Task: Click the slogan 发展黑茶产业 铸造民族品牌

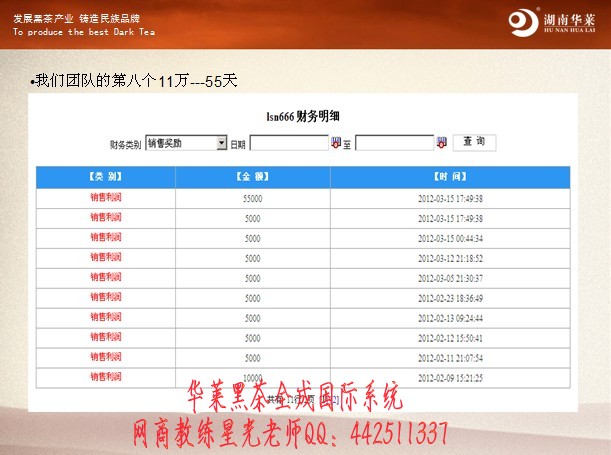Action: point(76,18)
